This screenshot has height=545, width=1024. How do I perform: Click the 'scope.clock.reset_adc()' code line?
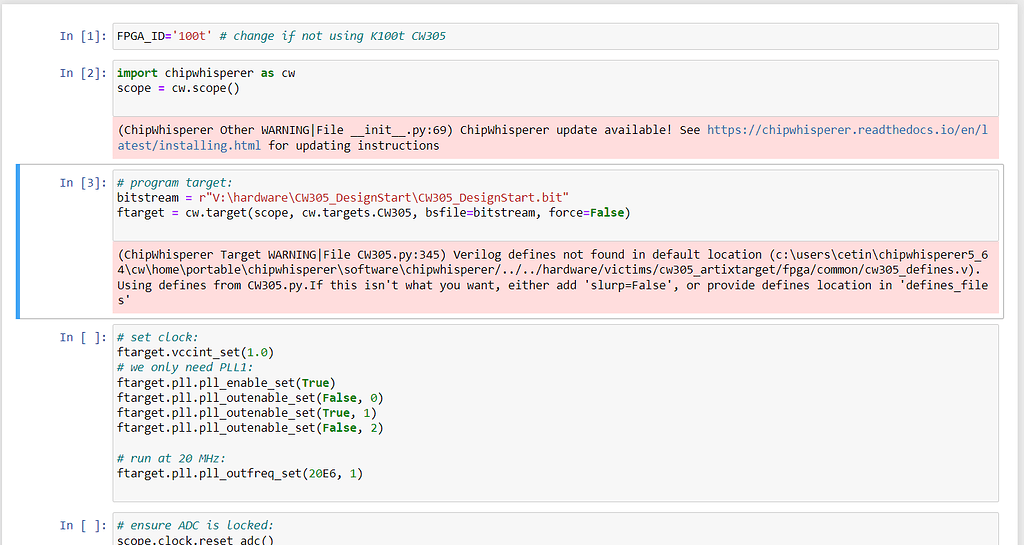[x=195, y=540]
